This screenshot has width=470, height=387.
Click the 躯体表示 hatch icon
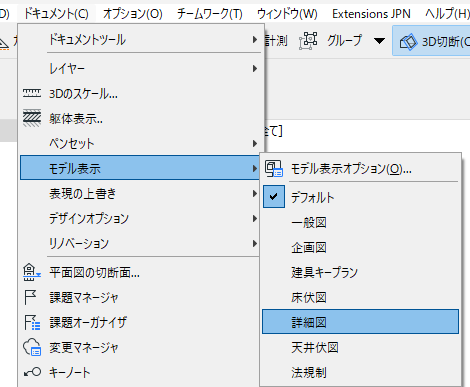point(32,118)
